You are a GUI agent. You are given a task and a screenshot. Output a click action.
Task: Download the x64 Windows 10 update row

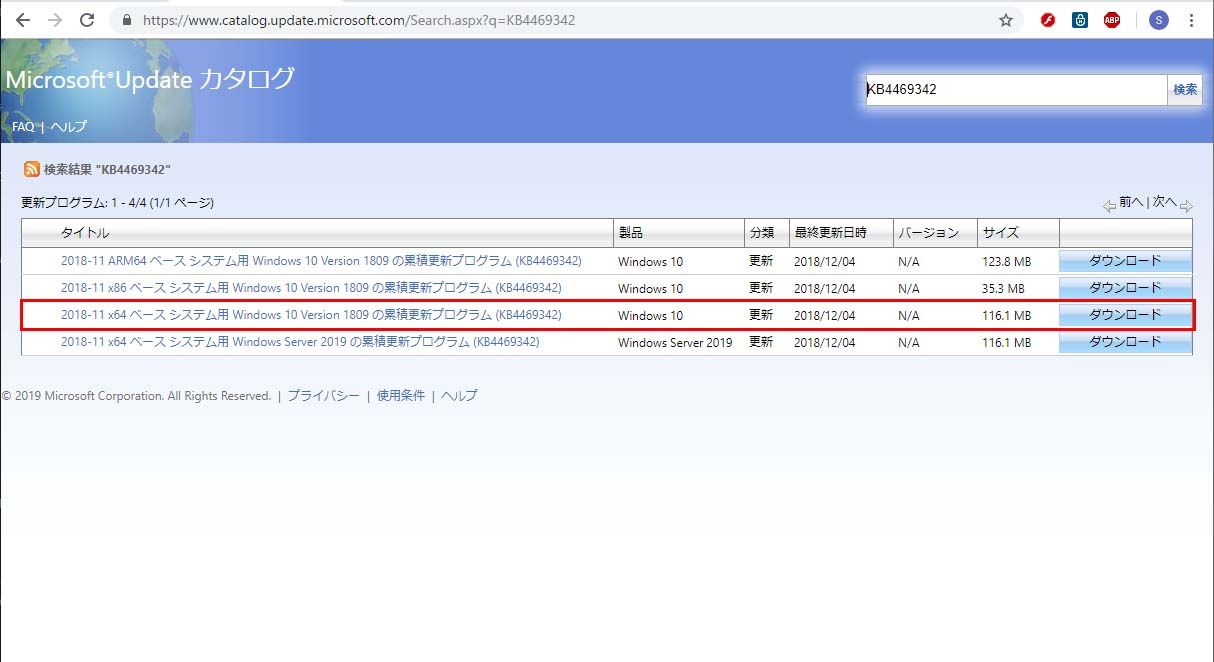click(x=1125, y=315)
